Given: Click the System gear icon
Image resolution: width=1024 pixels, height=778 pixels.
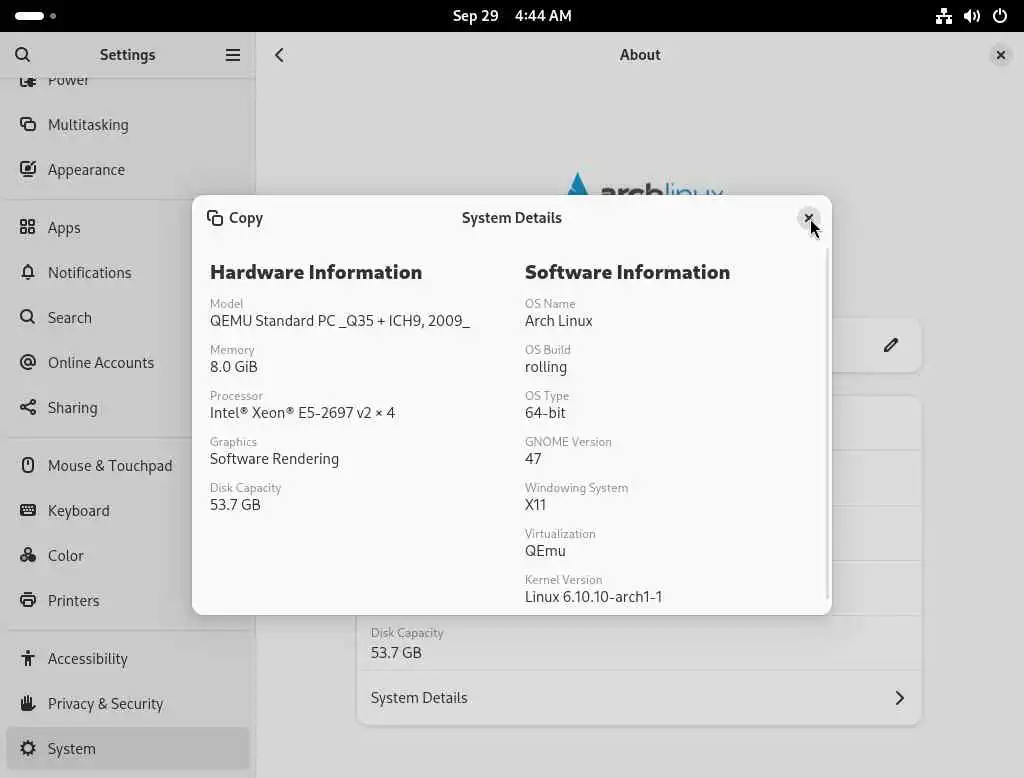Looking at the screenshot, I should [27, 749].
